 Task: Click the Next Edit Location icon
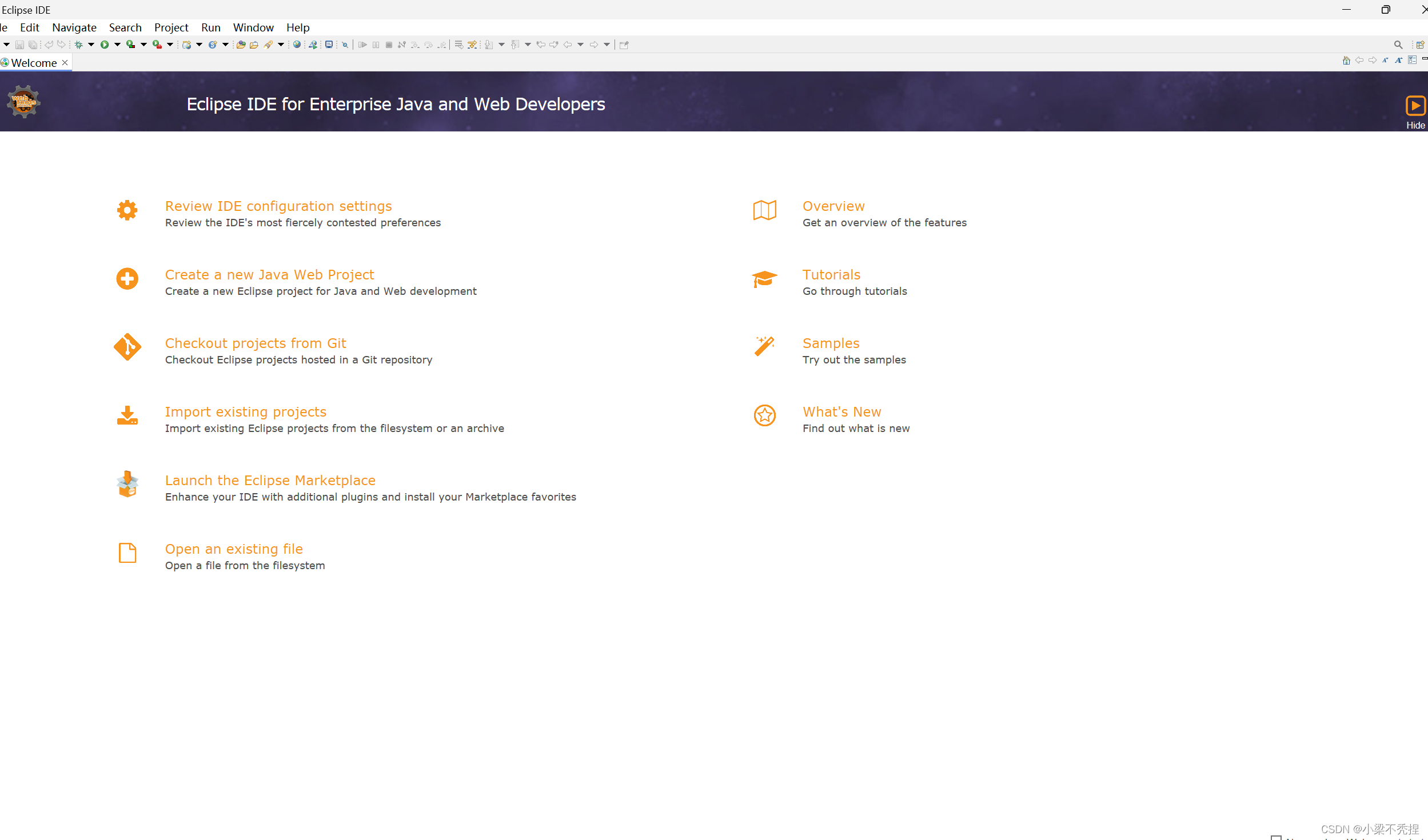(x=553, y=45)
